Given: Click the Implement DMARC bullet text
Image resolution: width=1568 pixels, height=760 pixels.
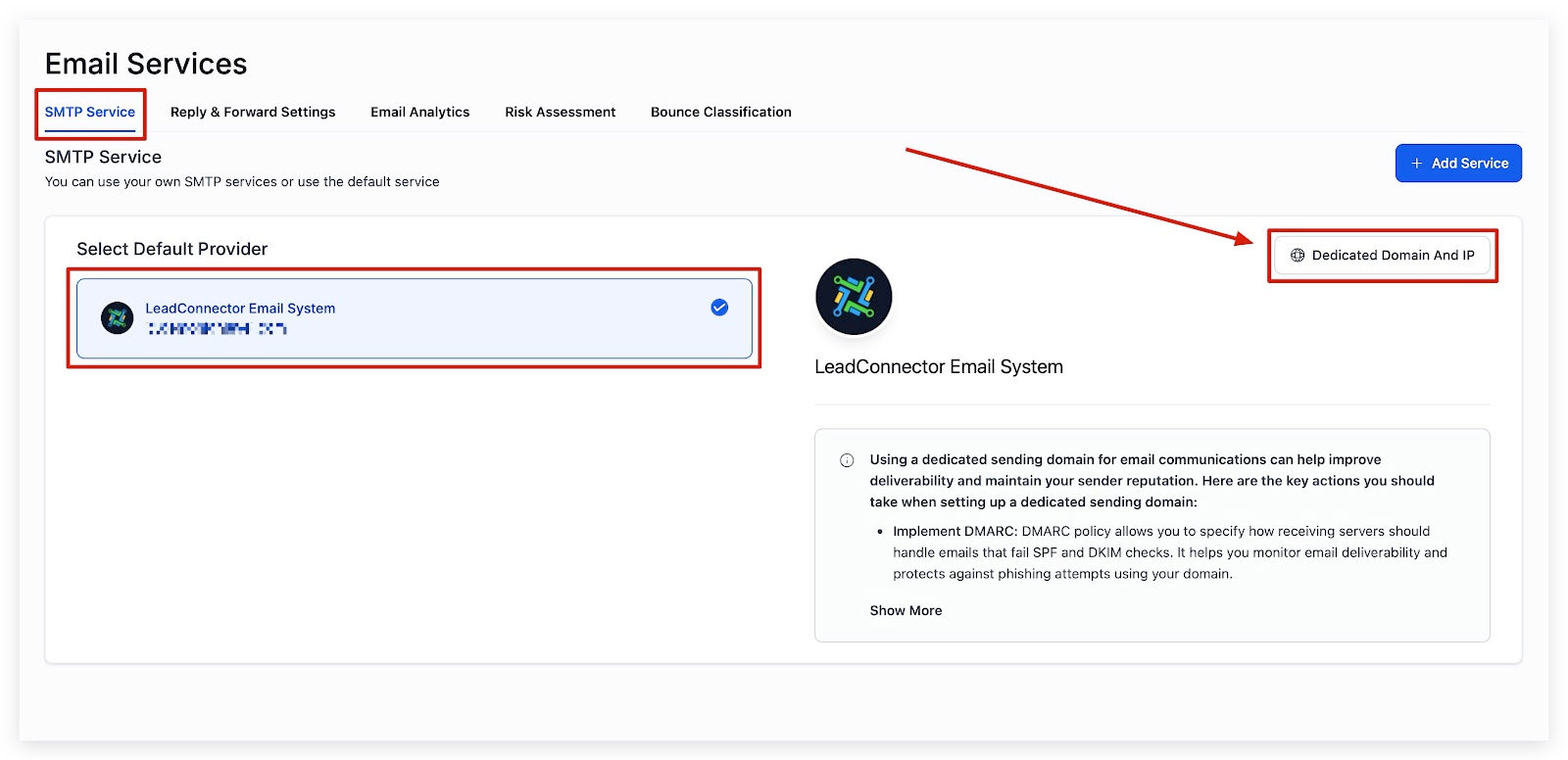Looking at the screenshot, I should click(x=1170, y=552).
